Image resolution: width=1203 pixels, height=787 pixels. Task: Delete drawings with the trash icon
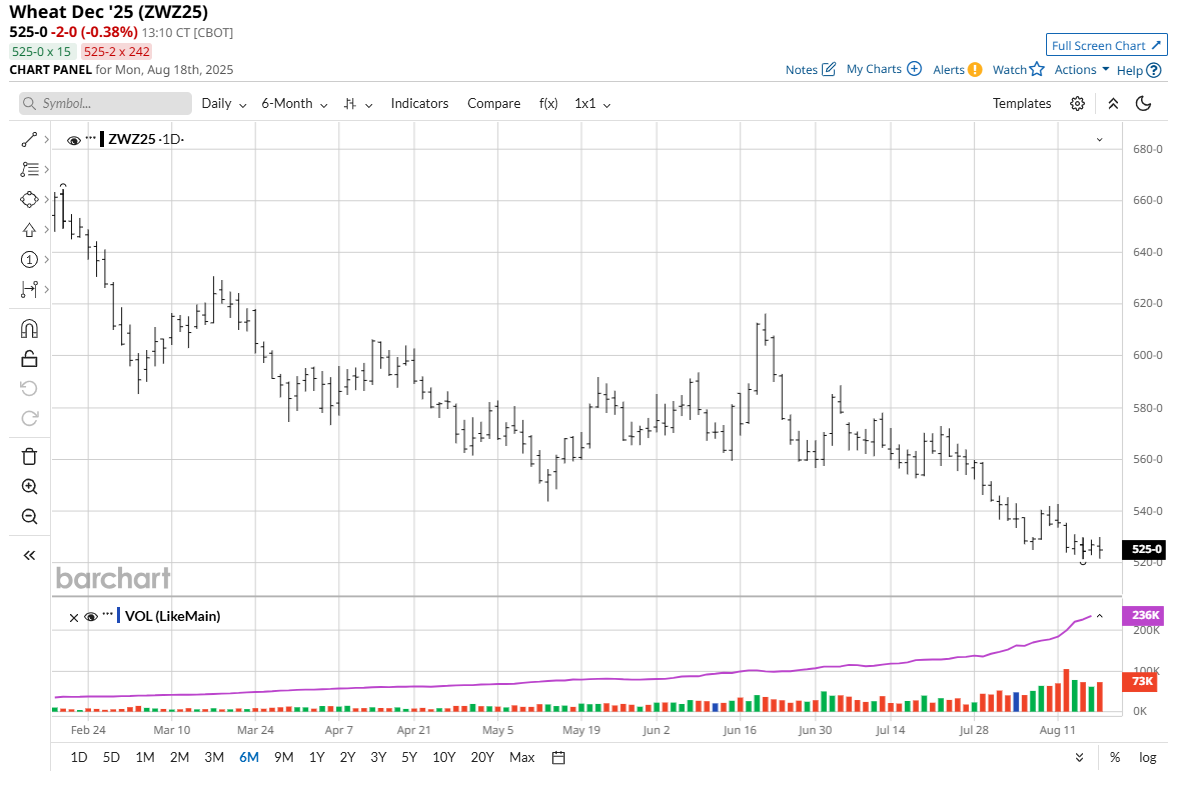tap(29, 456)
